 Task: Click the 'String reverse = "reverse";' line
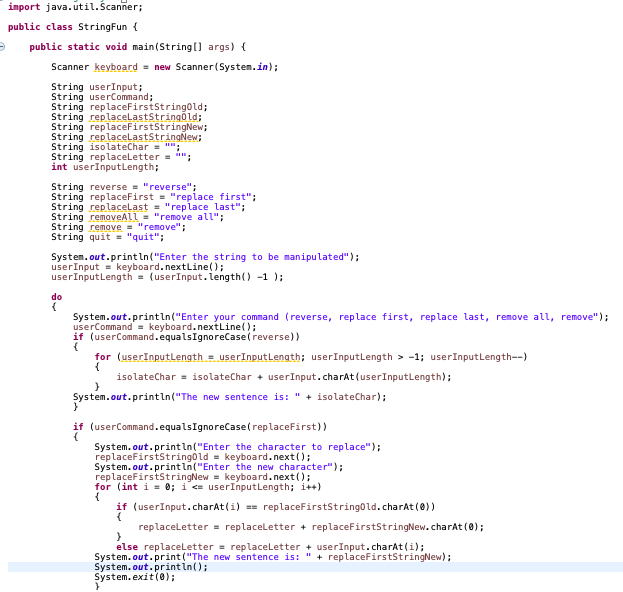coord(124,187)
